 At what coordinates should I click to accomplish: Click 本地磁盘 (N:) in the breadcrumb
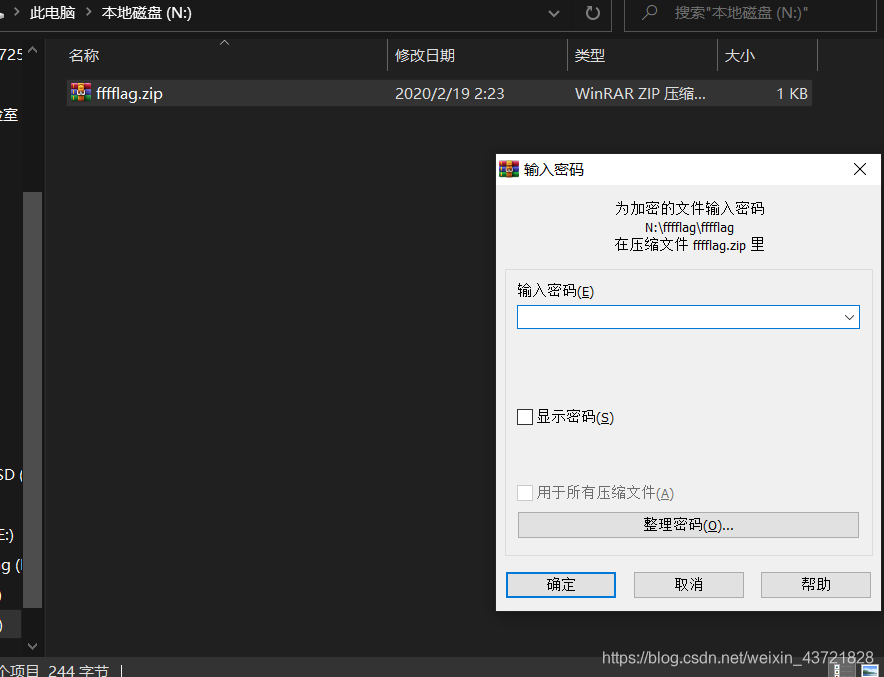pos(149,14)
